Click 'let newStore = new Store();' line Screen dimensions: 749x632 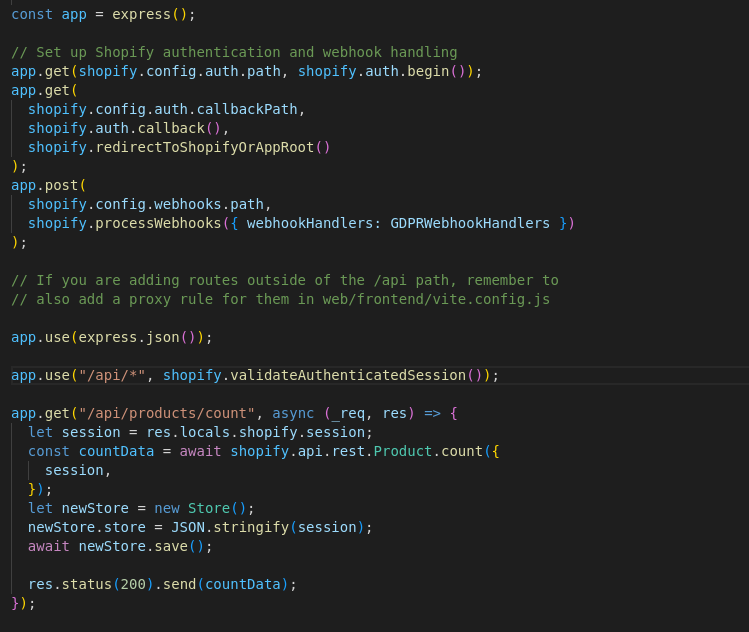[x=141, y=508]
